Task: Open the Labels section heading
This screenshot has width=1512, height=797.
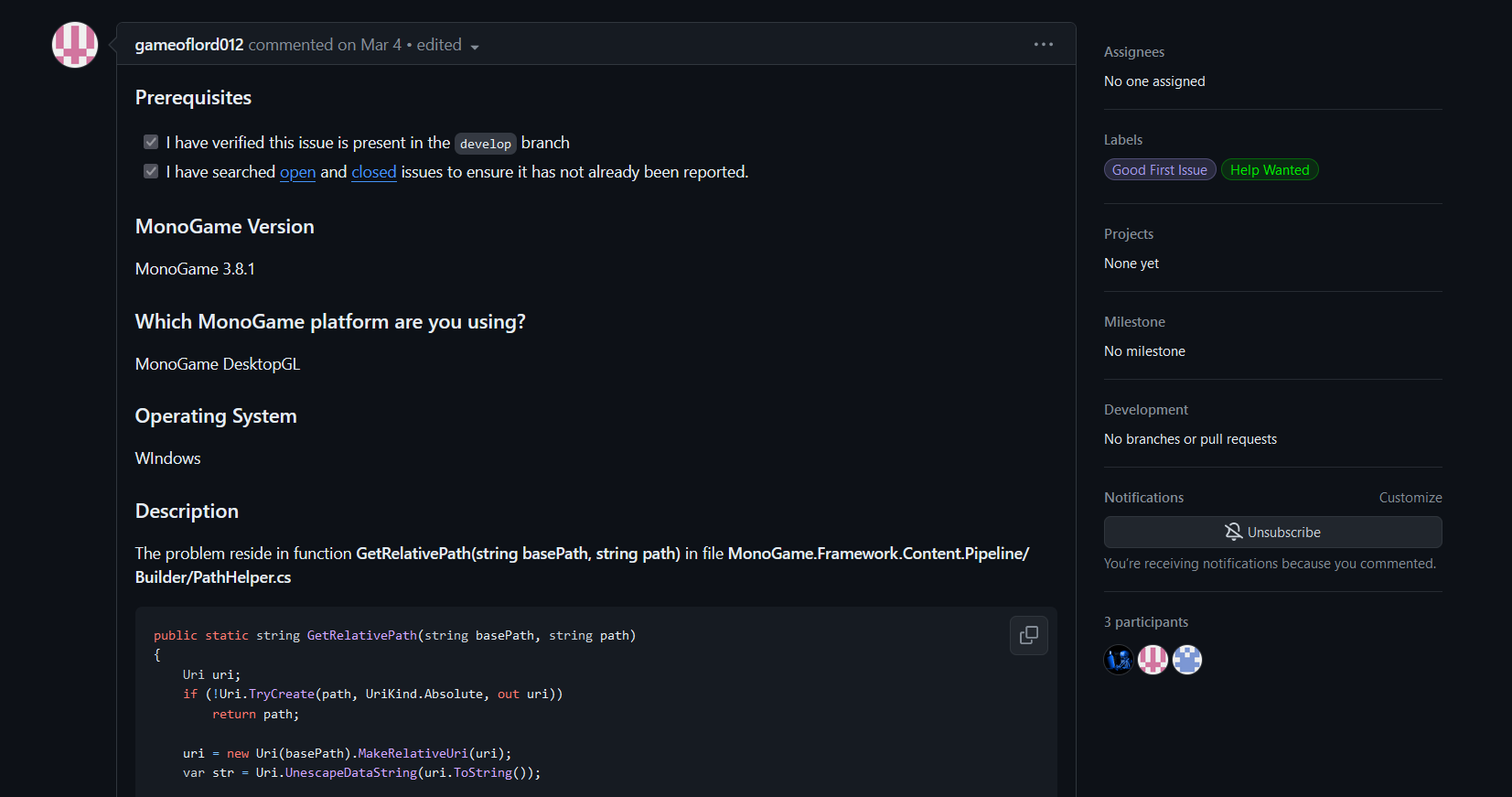Action: (x=1123, y=140)
